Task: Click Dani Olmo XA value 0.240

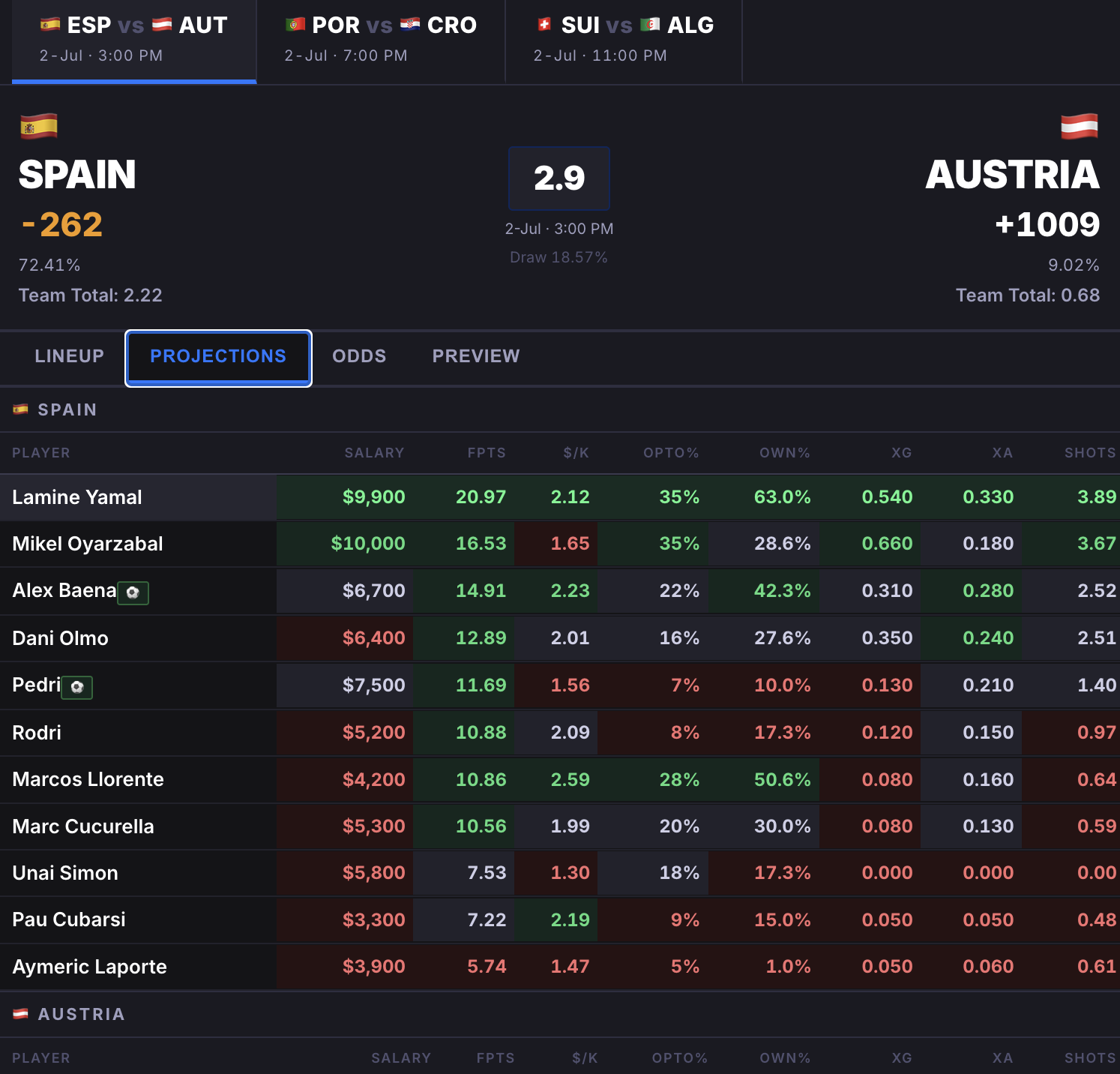Action: [988, 638]
